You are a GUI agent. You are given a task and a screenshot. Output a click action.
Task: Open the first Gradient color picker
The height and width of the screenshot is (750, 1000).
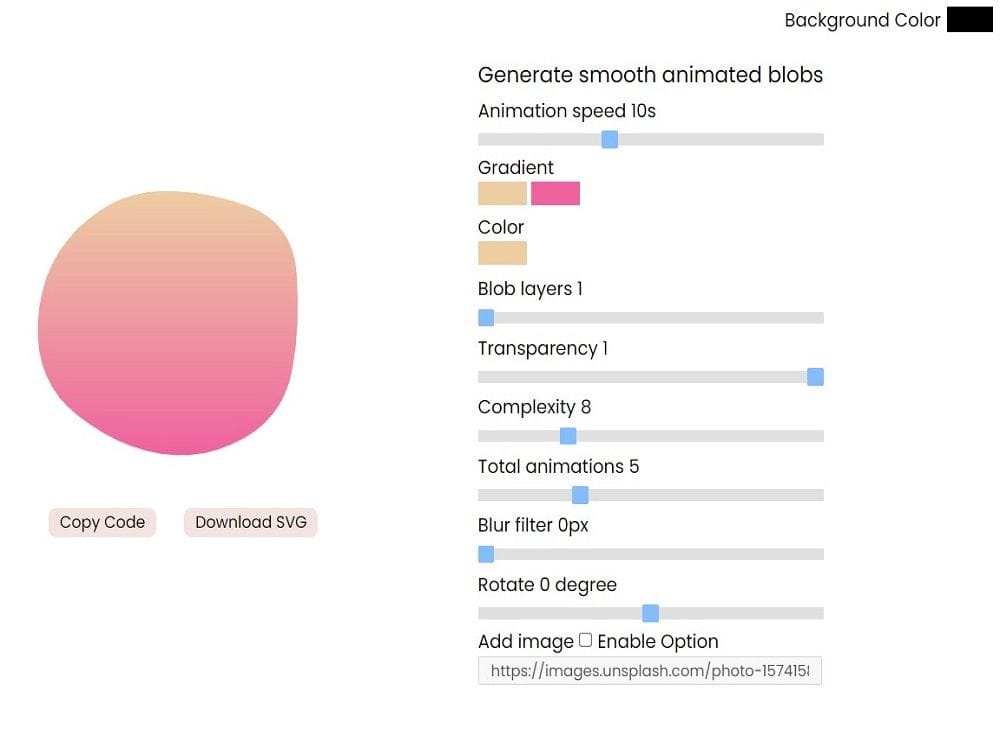502,193
